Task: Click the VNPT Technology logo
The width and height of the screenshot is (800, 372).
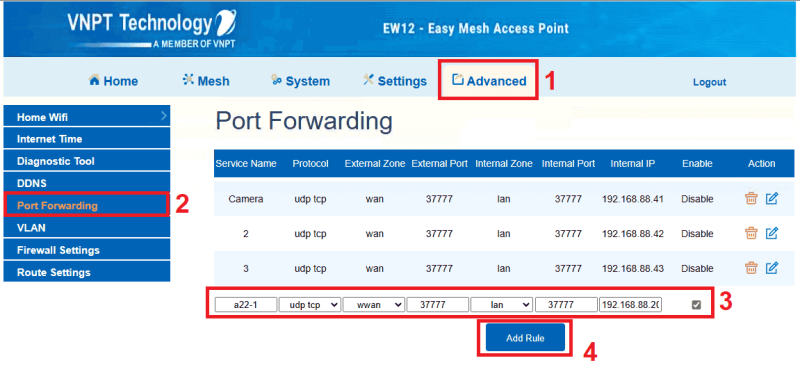Action: coord(153,29)
